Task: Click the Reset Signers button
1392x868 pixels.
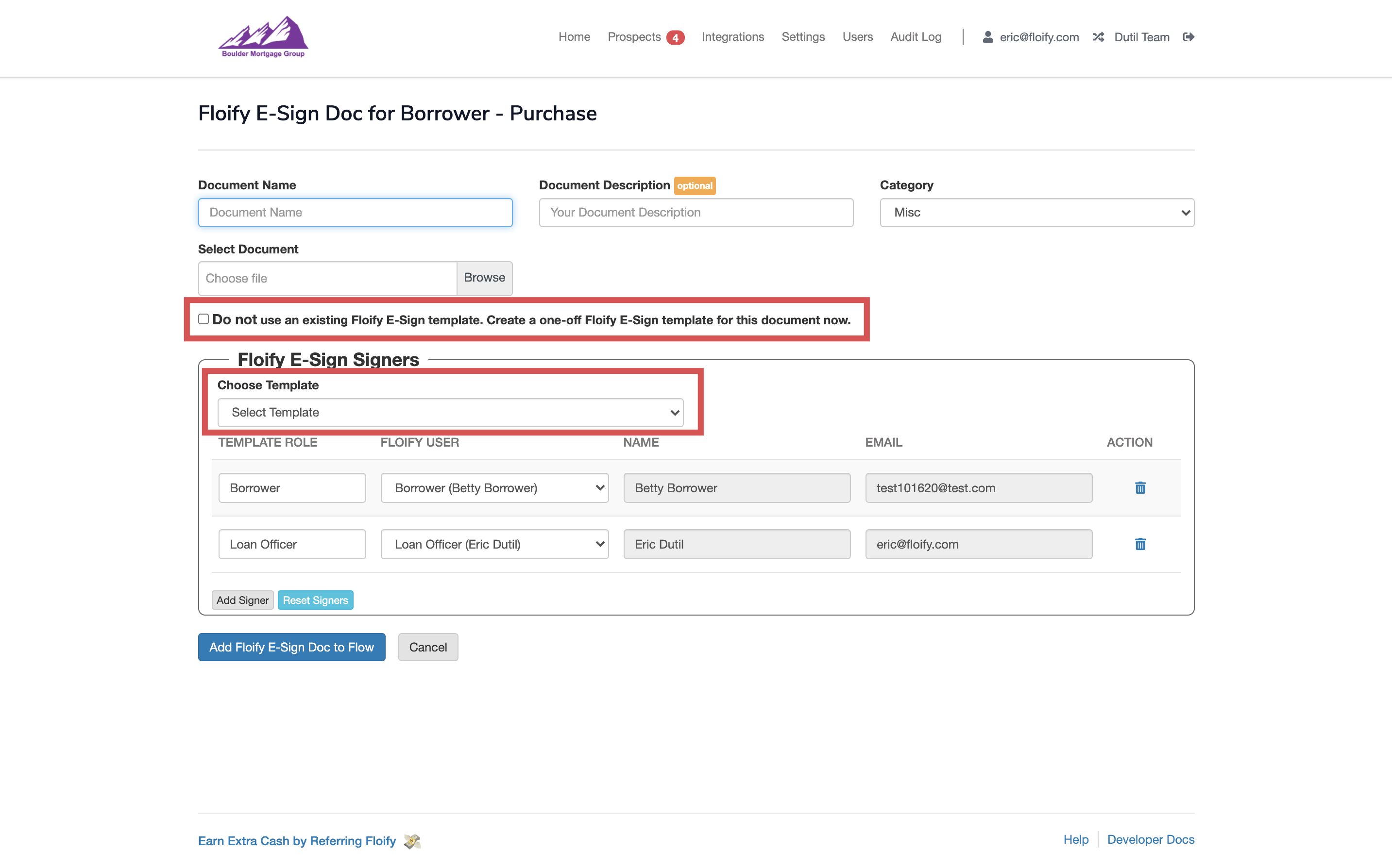Action: point(315,600)
